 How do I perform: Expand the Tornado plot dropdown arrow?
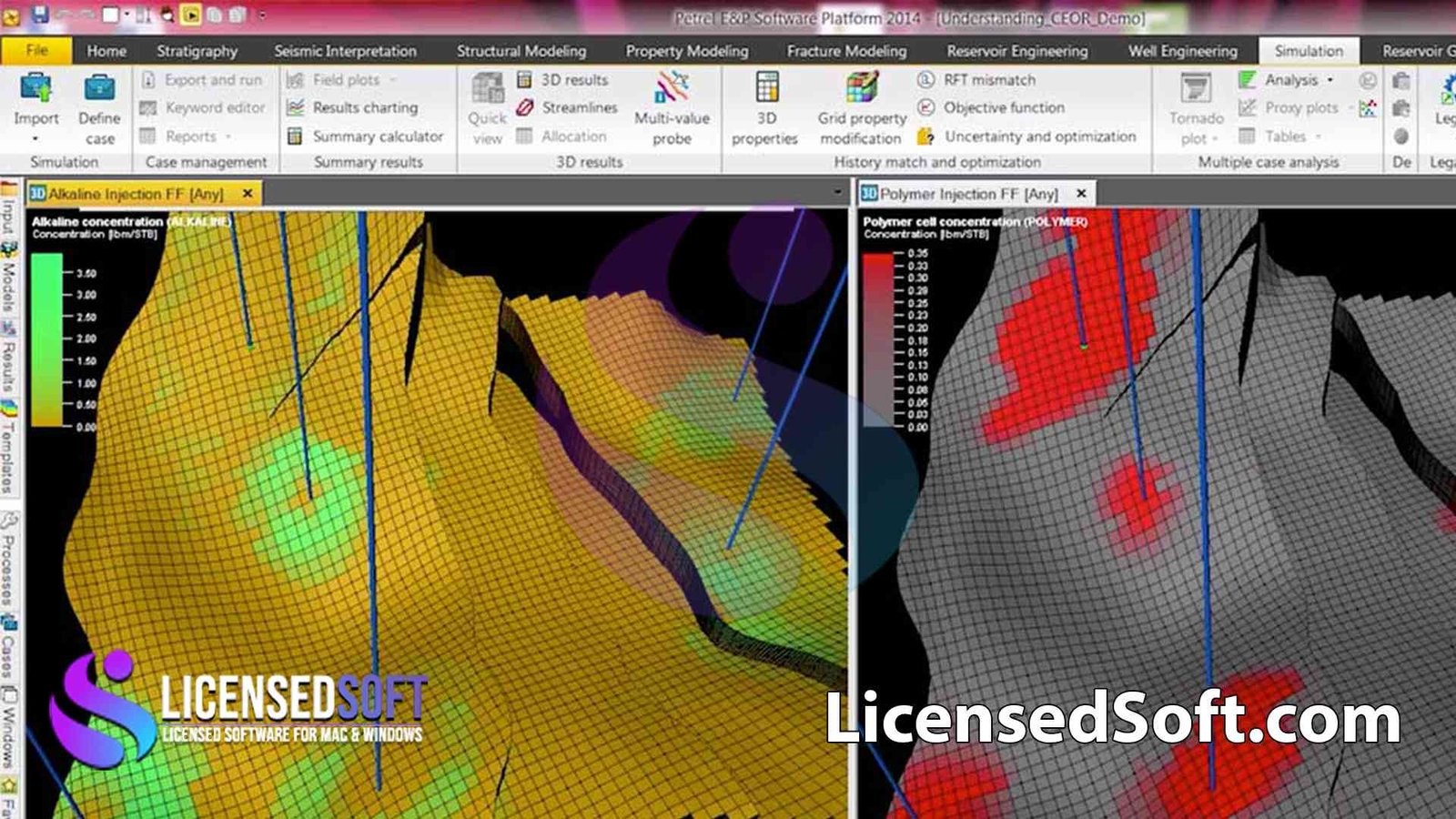pyautogui.click(x=1215, y=140)
